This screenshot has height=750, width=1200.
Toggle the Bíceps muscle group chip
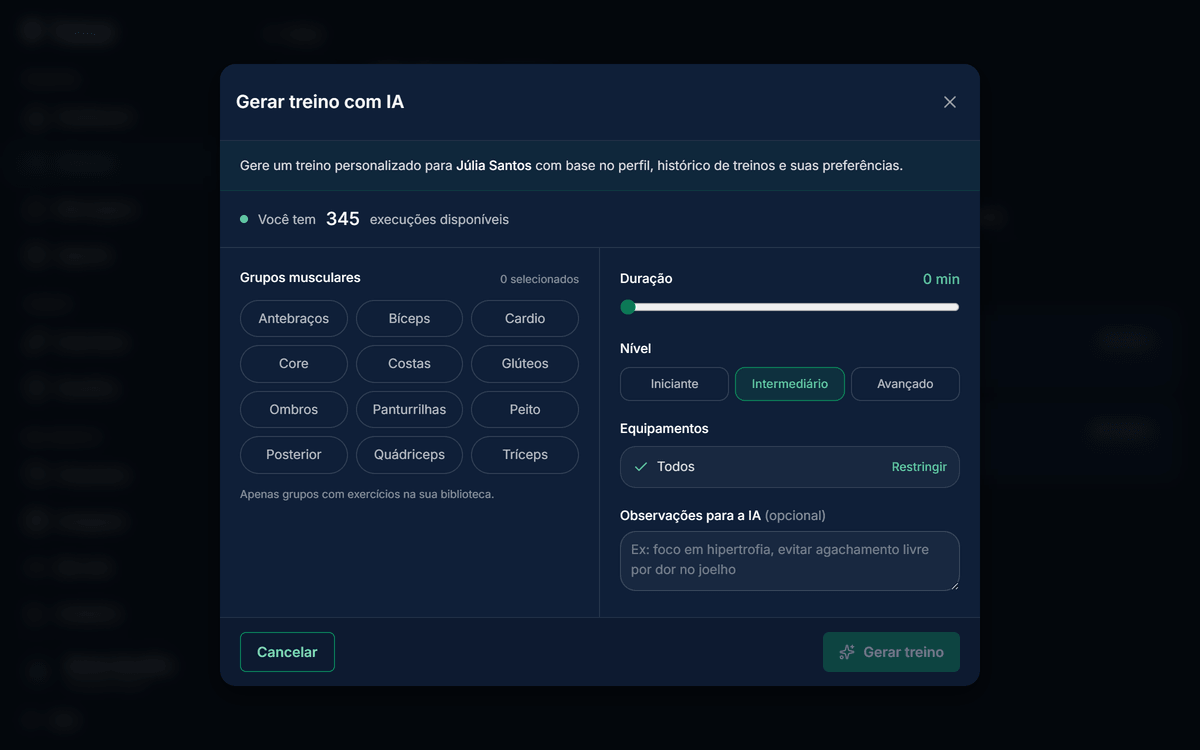click(409, 319)
